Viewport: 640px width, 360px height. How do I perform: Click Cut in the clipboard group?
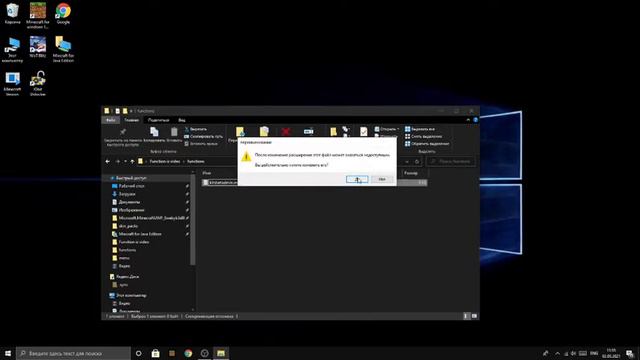[196, 129]
